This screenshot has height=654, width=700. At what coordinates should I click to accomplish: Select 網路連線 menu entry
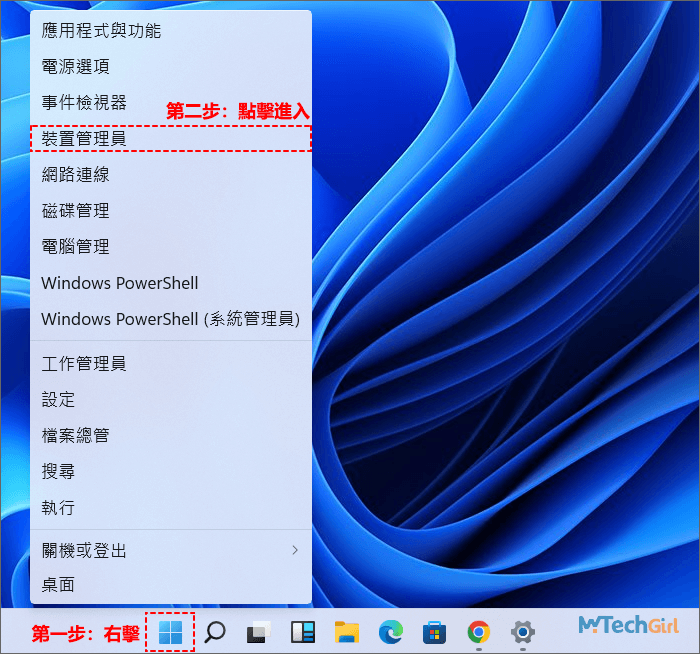(x=75, y=174)
